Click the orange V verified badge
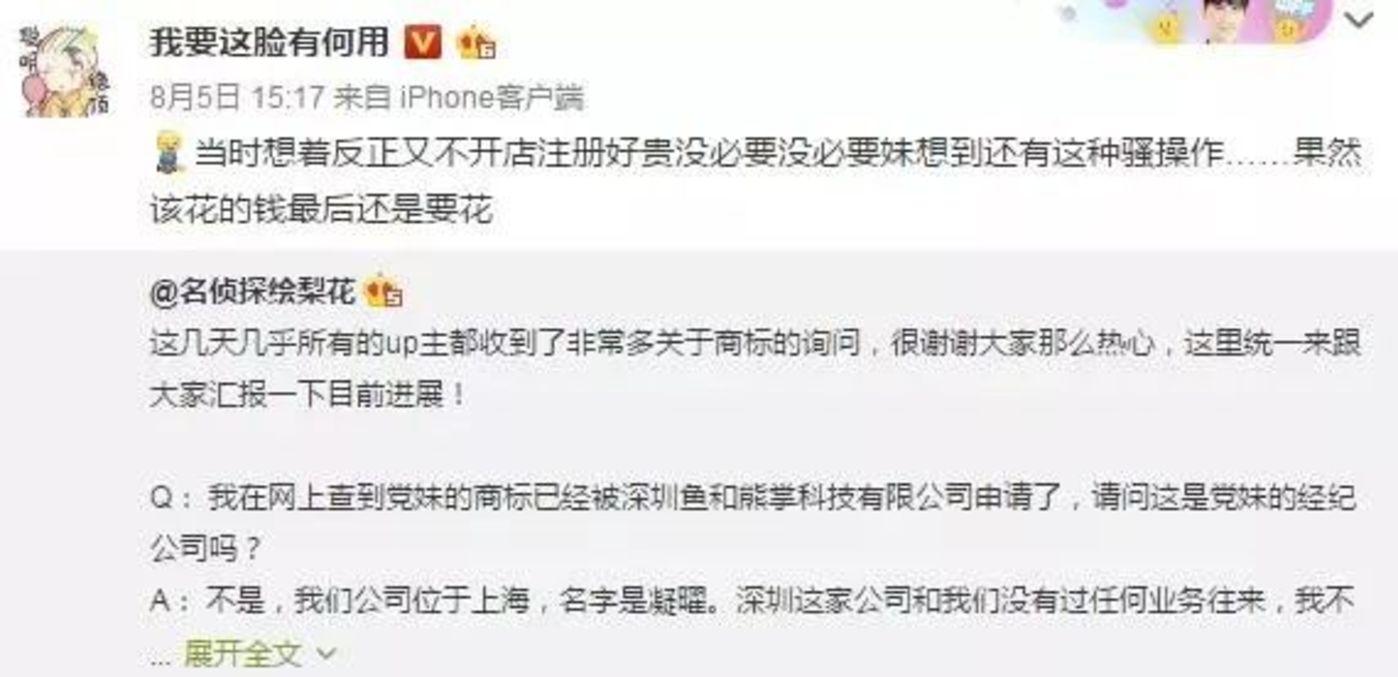The width and height of the screenshot is (1398, 677). 423,42
